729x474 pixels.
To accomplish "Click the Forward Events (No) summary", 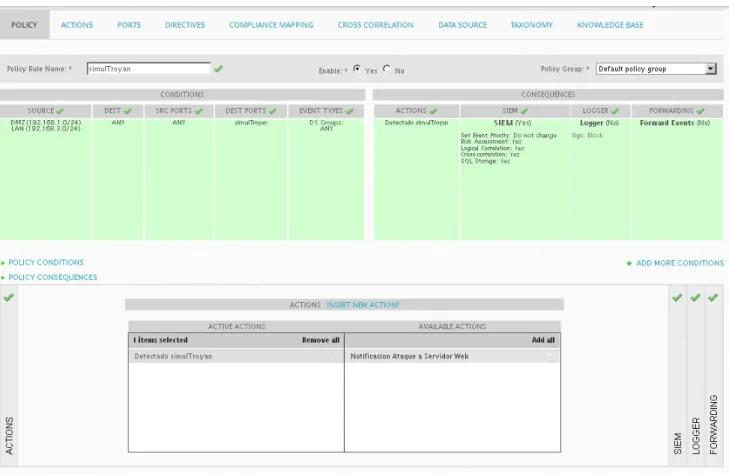I will coord(675,123).
